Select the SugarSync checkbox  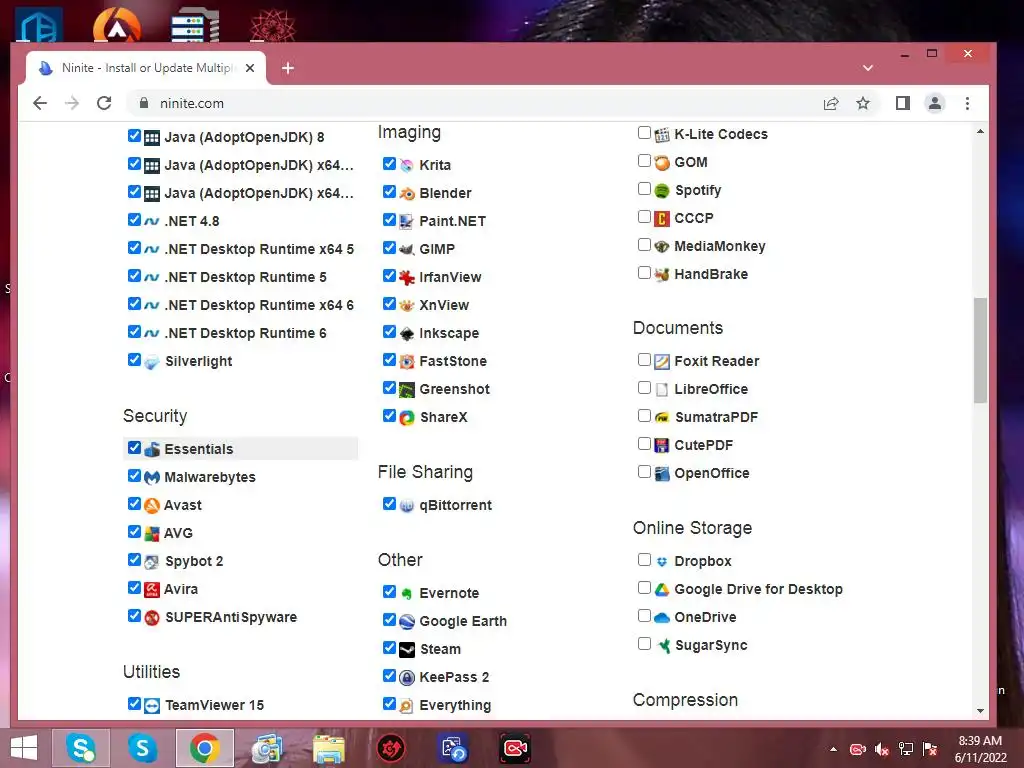[644, 644]
